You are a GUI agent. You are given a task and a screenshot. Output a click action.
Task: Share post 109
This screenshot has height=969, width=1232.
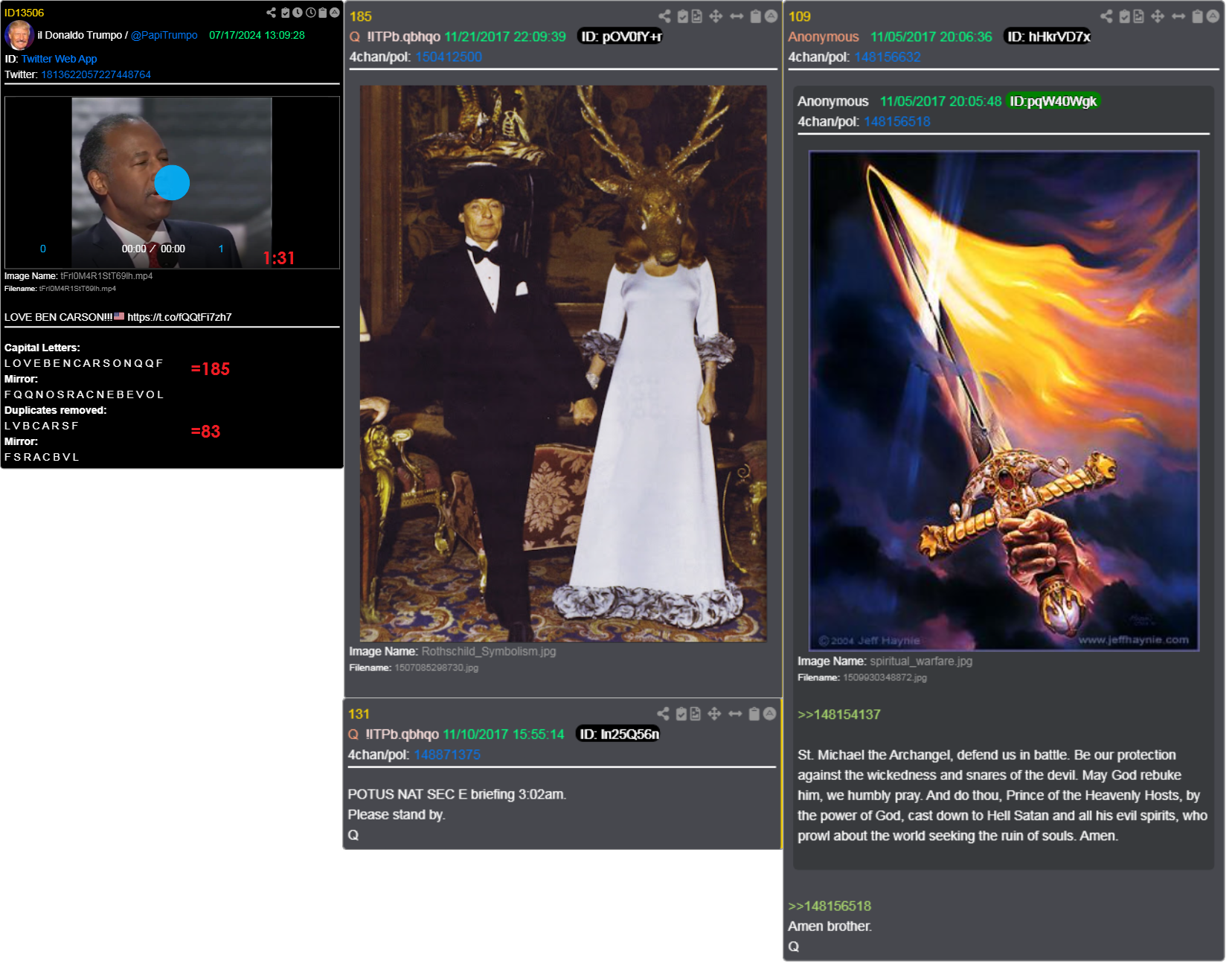1106,16
